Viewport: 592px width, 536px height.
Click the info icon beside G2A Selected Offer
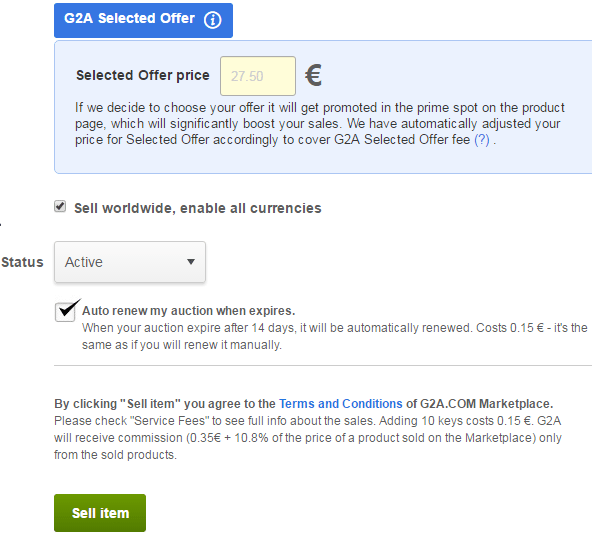(x=213, y=19)
